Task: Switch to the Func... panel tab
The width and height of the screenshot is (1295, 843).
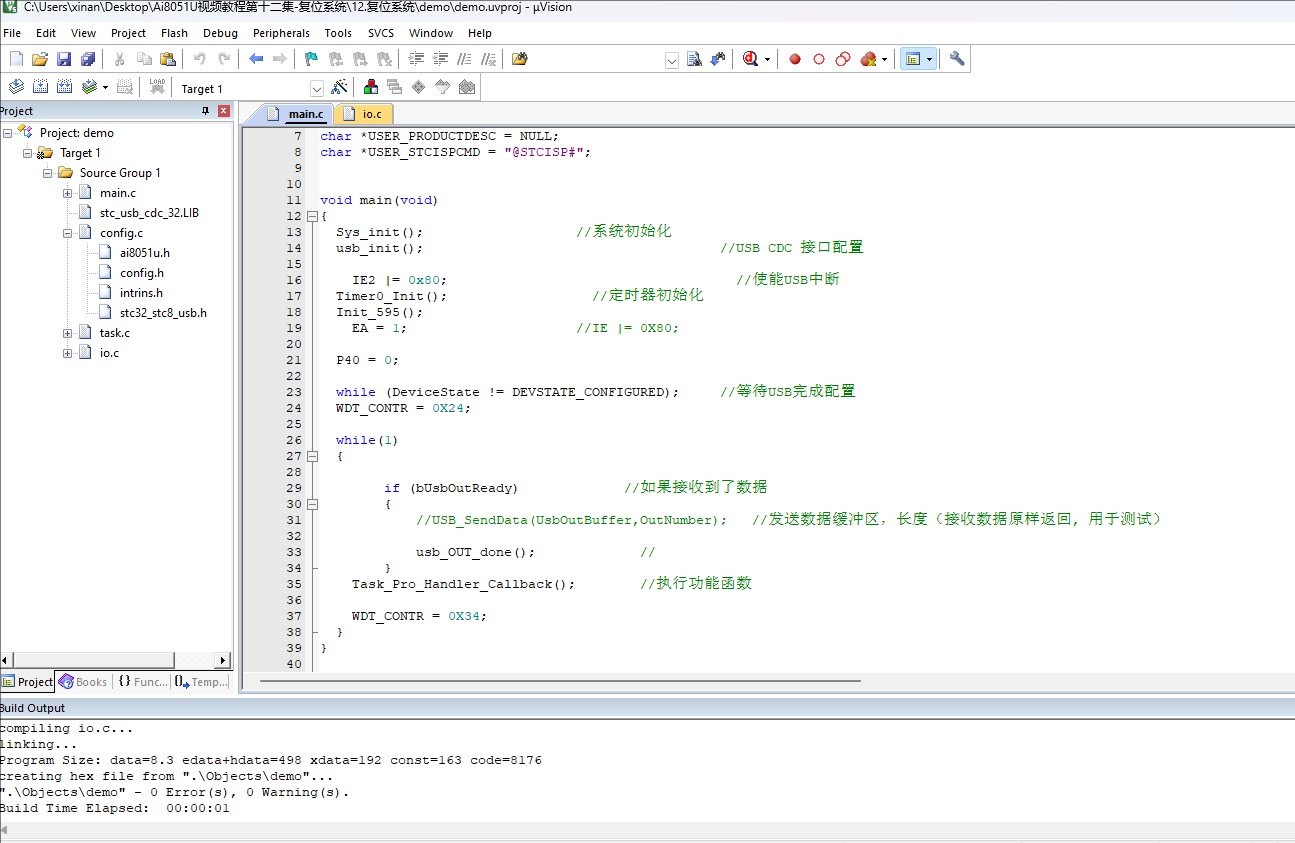Action: (x=143, y=682)
